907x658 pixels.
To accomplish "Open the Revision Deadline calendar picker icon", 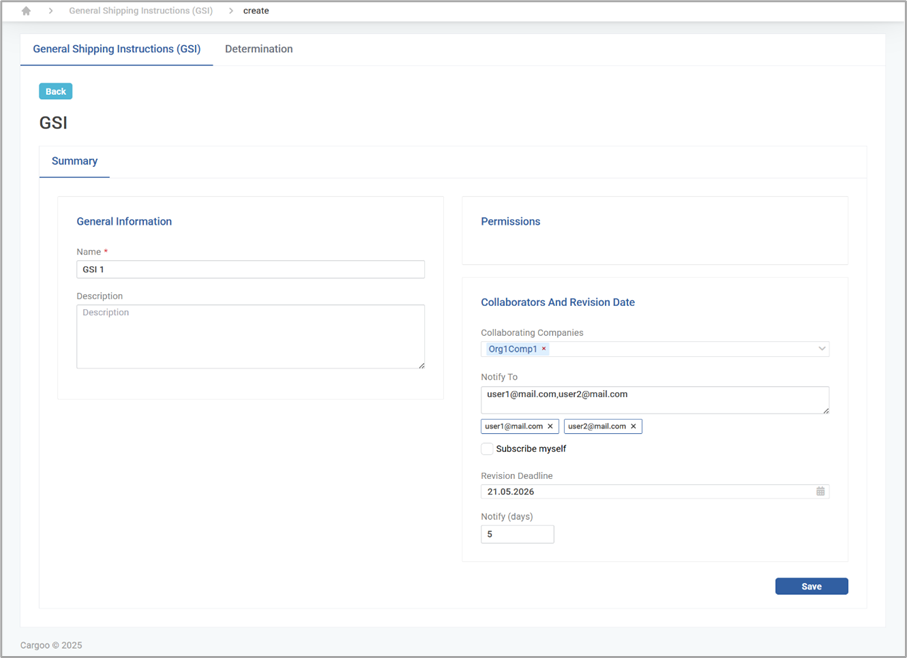I will click(820, 491).
